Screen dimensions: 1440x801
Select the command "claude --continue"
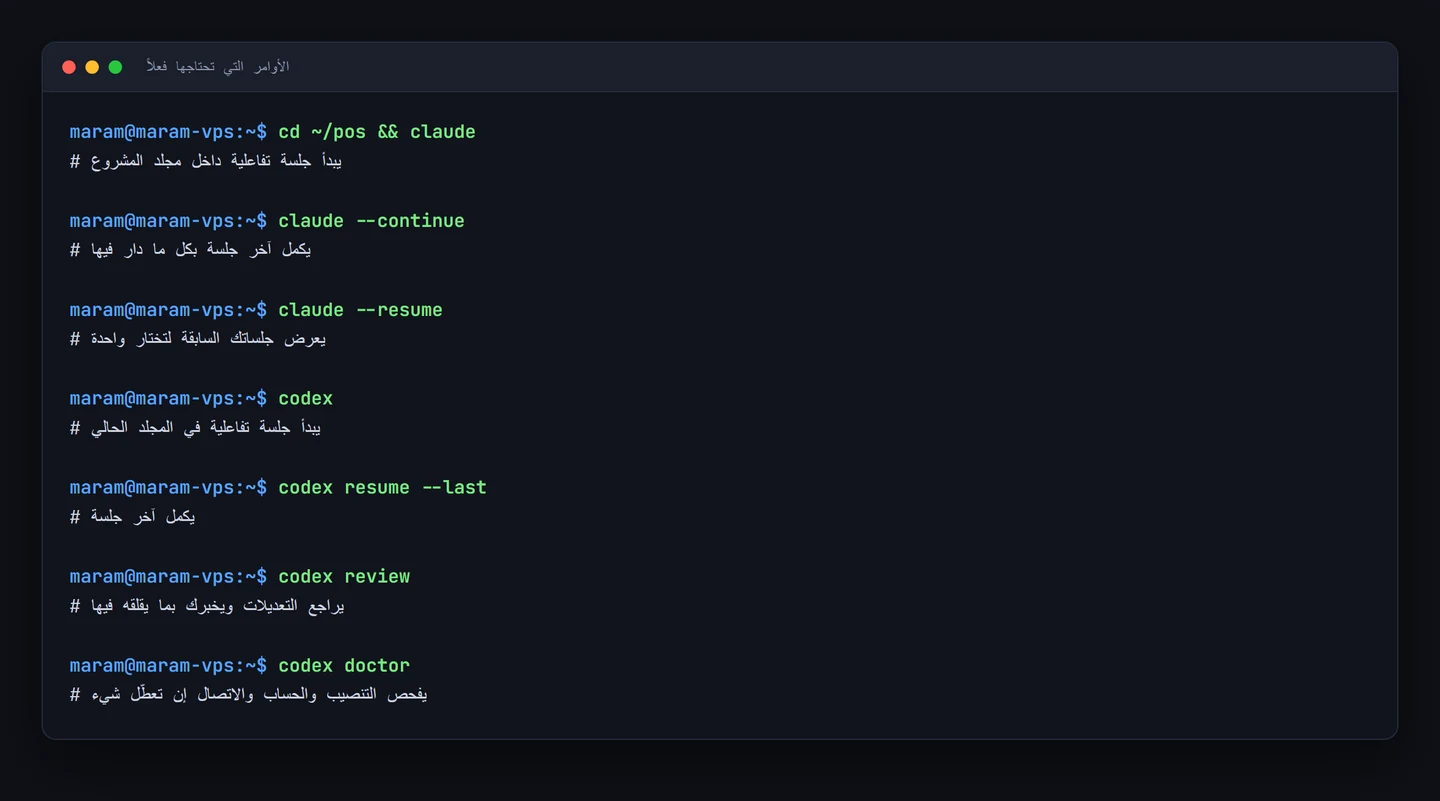[x=371, y=221]
